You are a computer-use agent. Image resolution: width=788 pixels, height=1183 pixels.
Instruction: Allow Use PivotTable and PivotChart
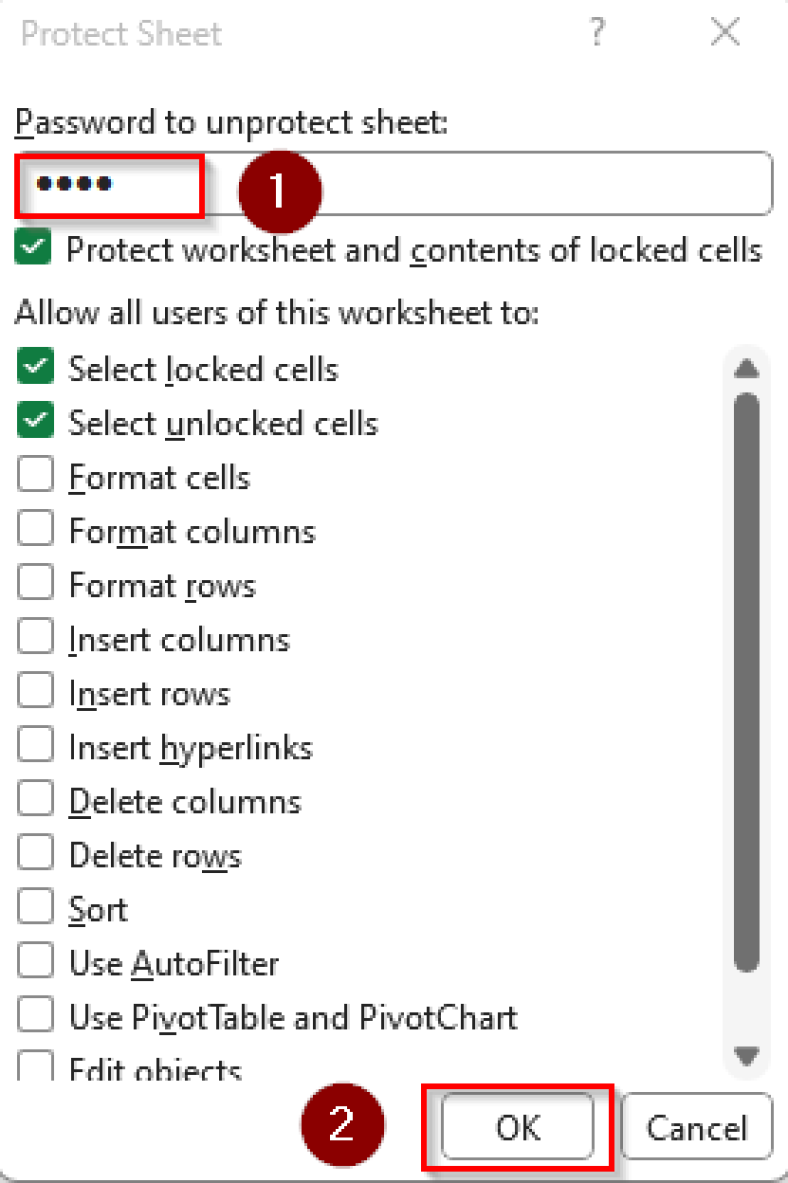coord(35,1014)
